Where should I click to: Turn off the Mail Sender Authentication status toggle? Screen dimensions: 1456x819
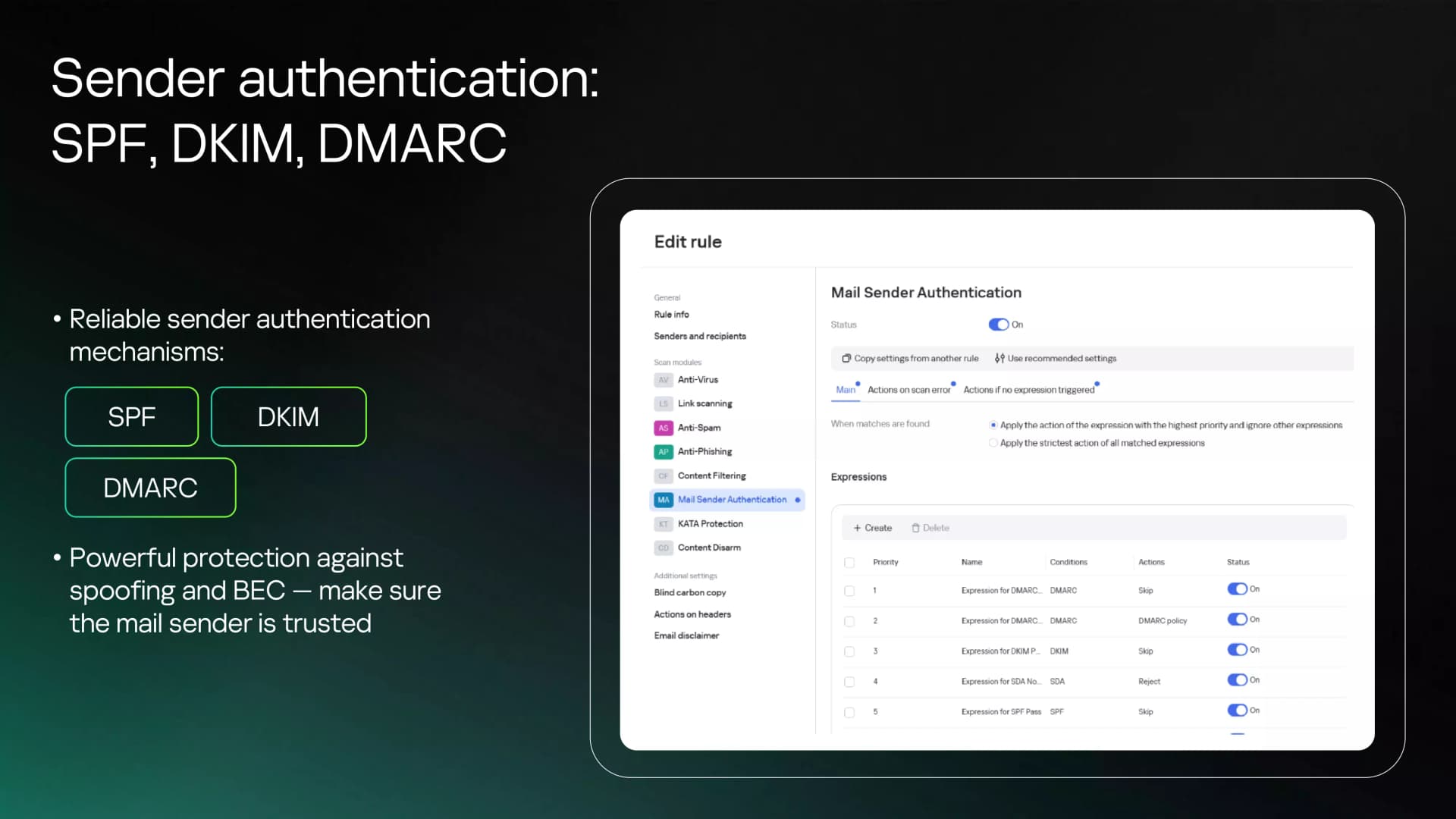pos(998,325)
